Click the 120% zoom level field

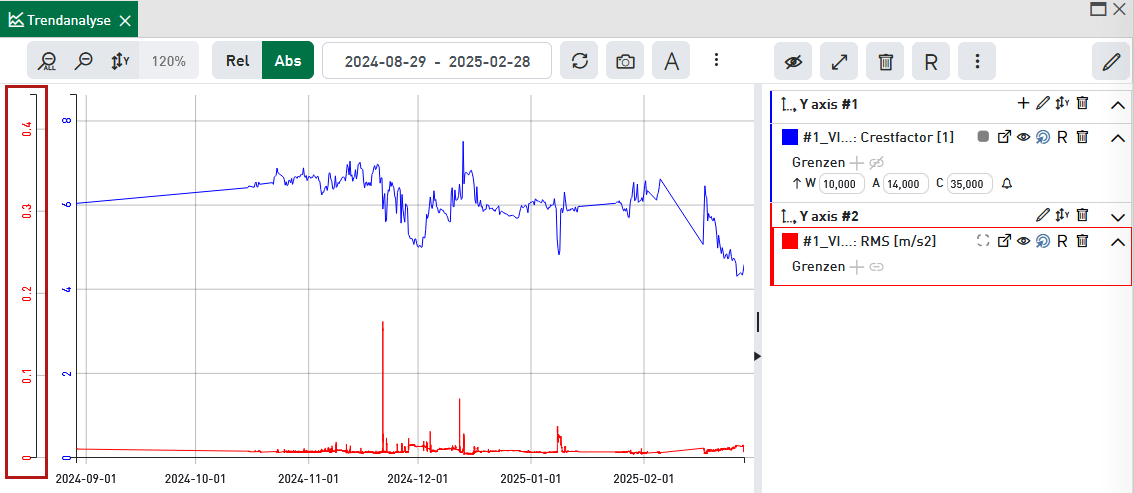click(169, 61)
